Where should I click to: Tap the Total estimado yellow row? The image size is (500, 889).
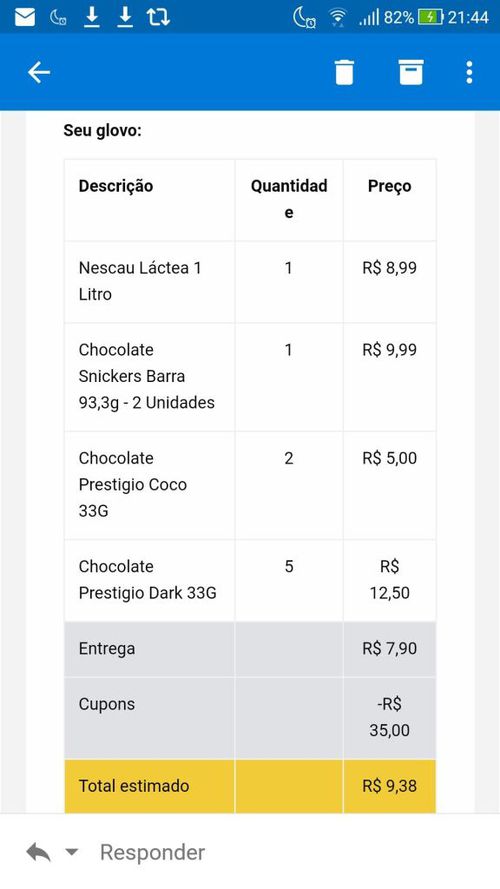pyautogui.click(x=250, y=786)
